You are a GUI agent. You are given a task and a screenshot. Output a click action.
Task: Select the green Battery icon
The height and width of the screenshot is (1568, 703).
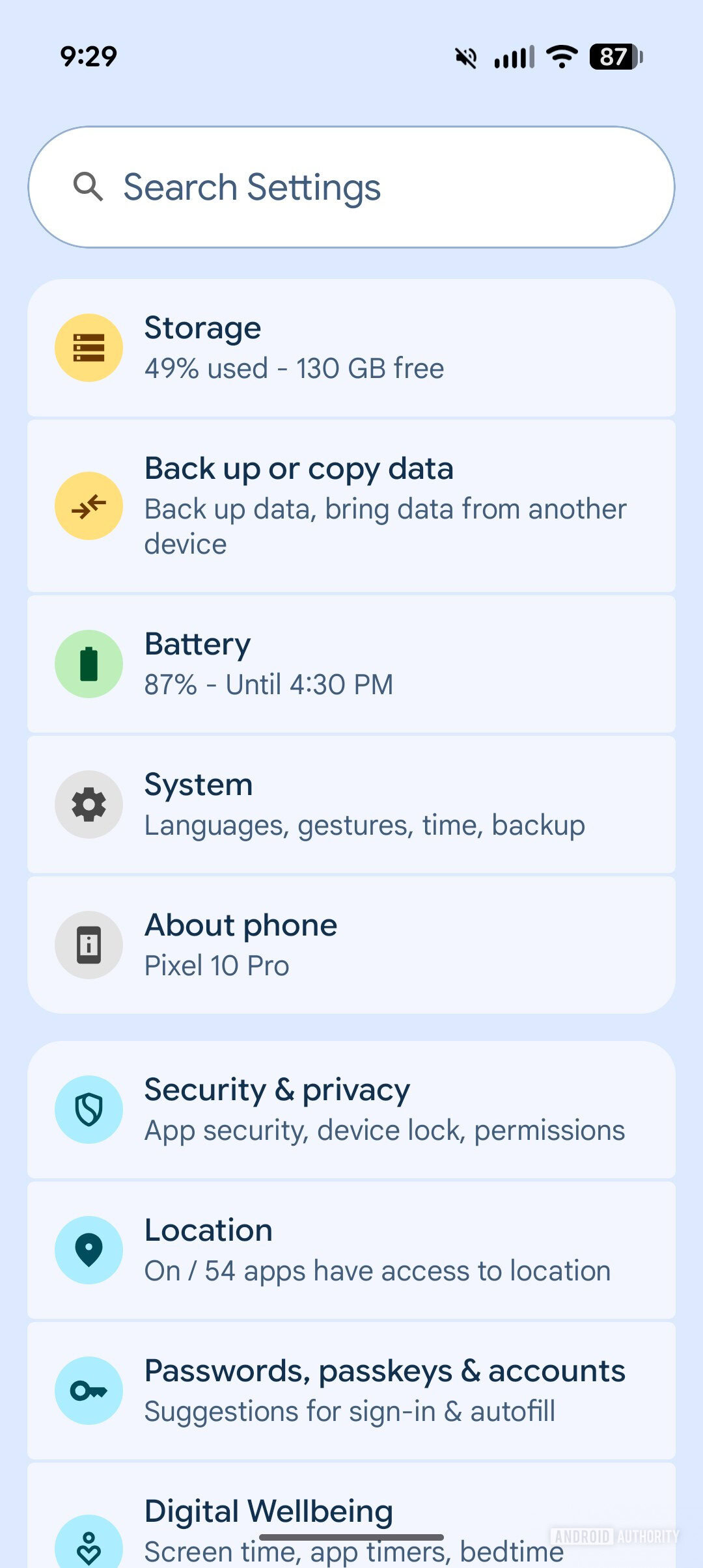89,663
